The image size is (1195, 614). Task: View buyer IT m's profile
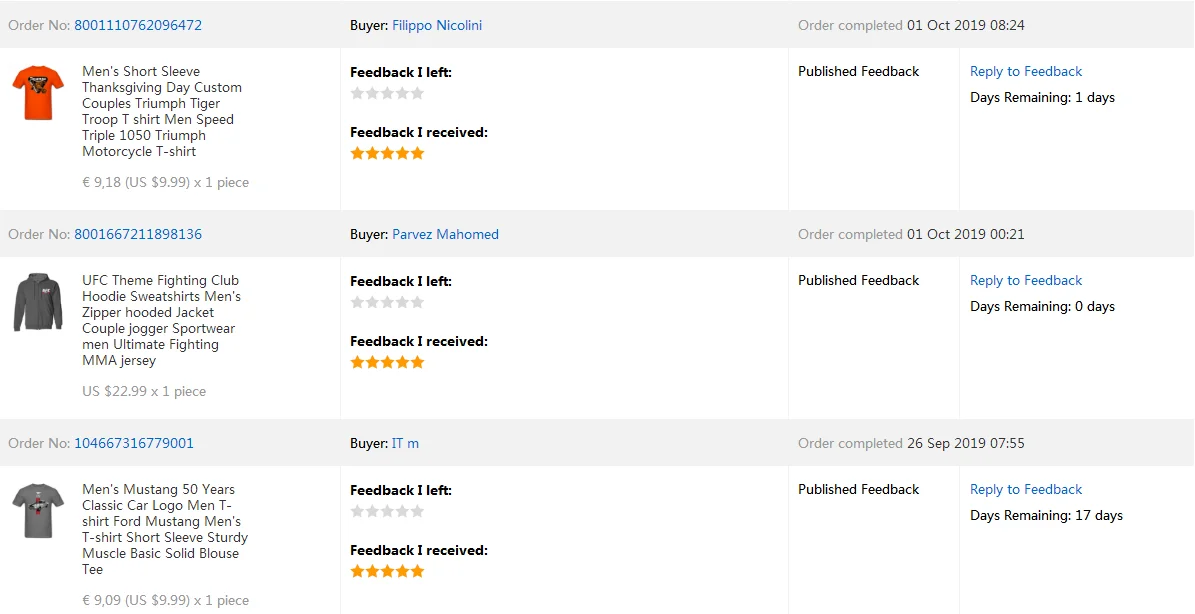click(405, 443)
